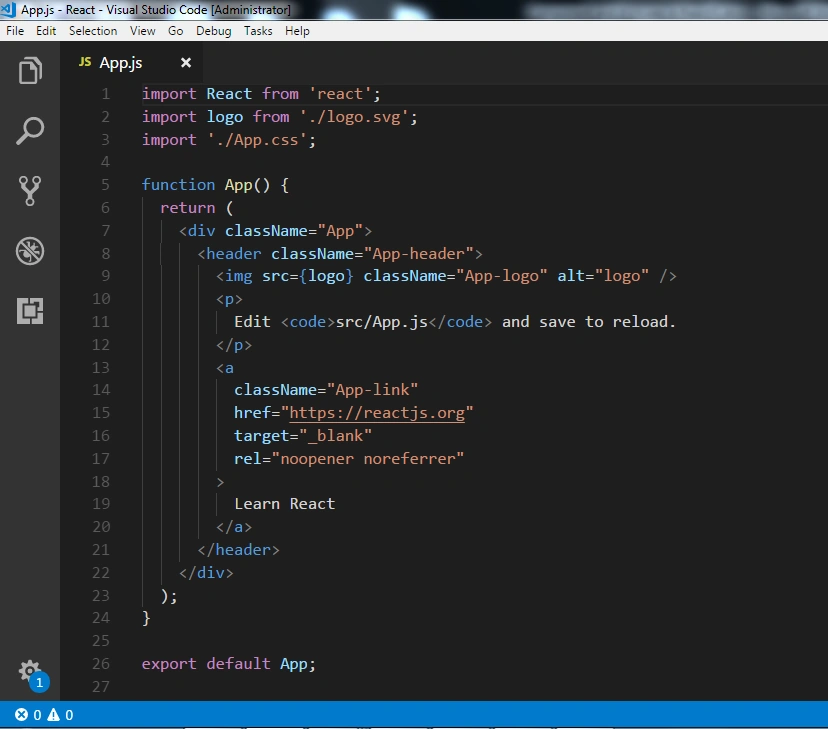Image resolution: width=828 pixels, height=729 pixels.
Task: Click the VS Code logo in title bar
Action: (x=8, y=9)
